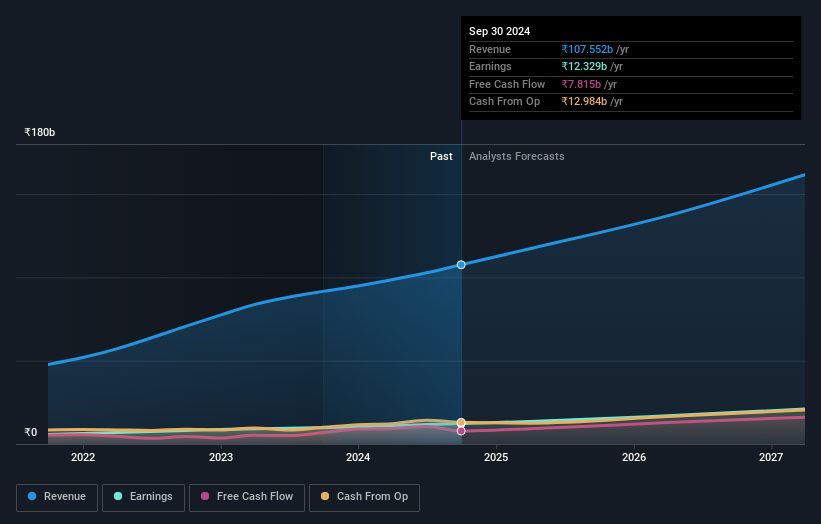821x524 pixels.
Task: Toggle the Revenue legend series
Action: 57,497
